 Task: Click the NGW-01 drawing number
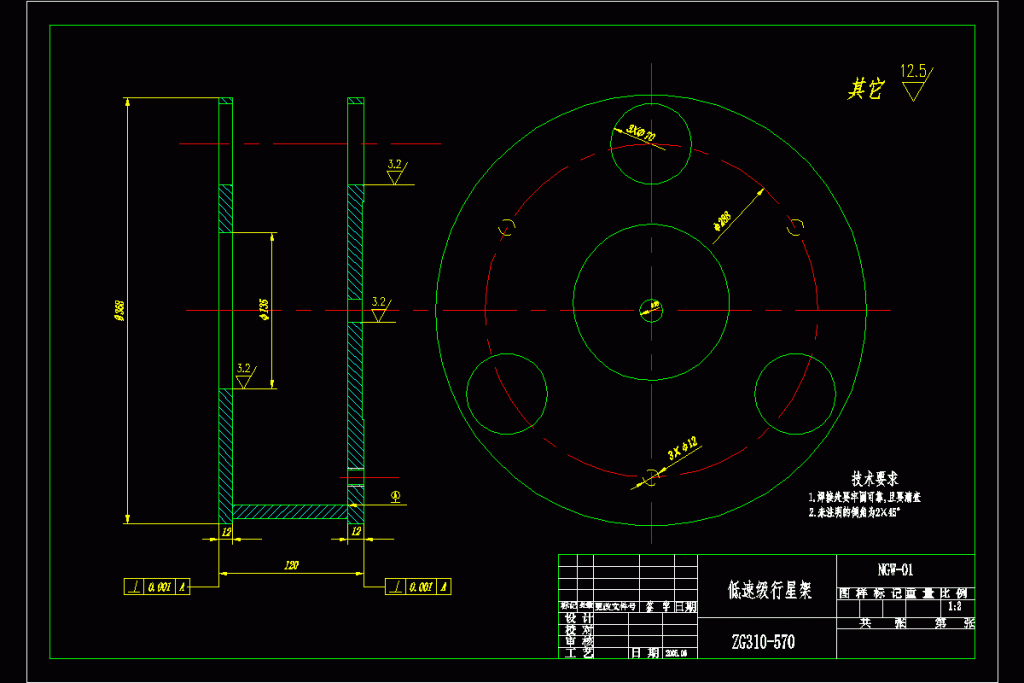[895, 570]
